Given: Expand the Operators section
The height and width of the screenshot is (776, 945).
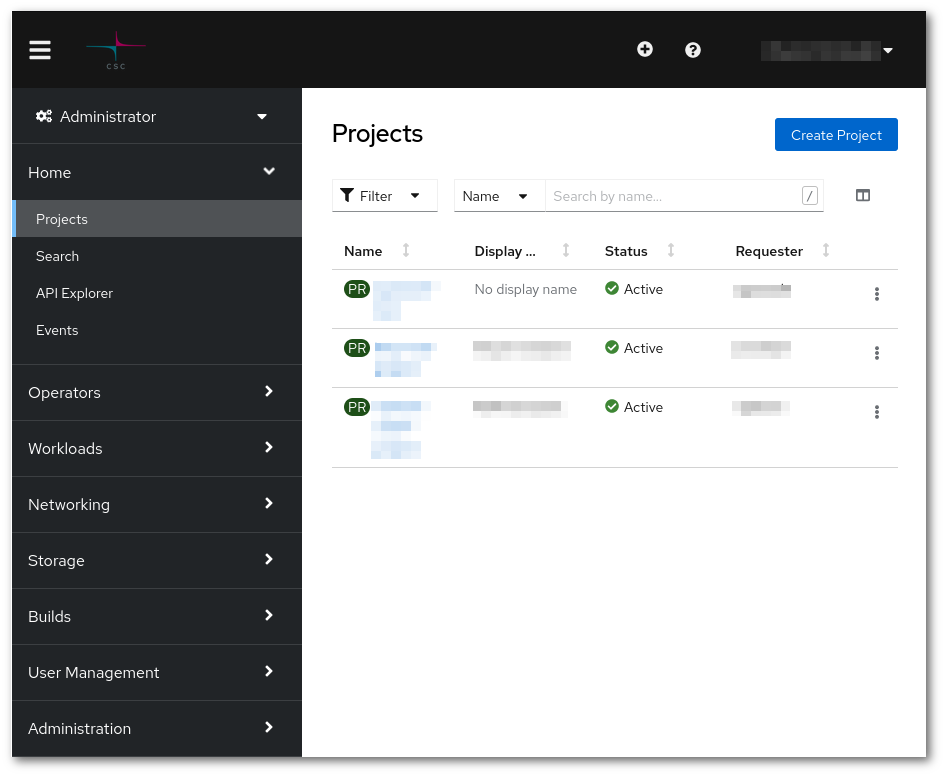Looking at the screenshot, I should (x=157, y=392).
